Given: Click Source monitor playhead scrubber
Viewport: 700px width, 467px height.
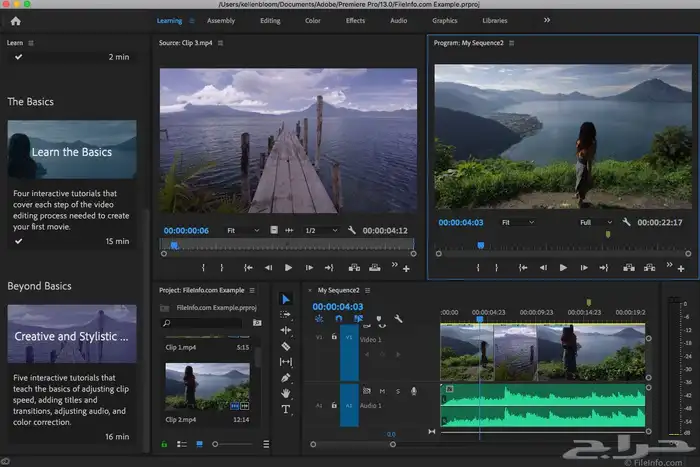Looking at the screenshot, I should click(x=175, y=246).
